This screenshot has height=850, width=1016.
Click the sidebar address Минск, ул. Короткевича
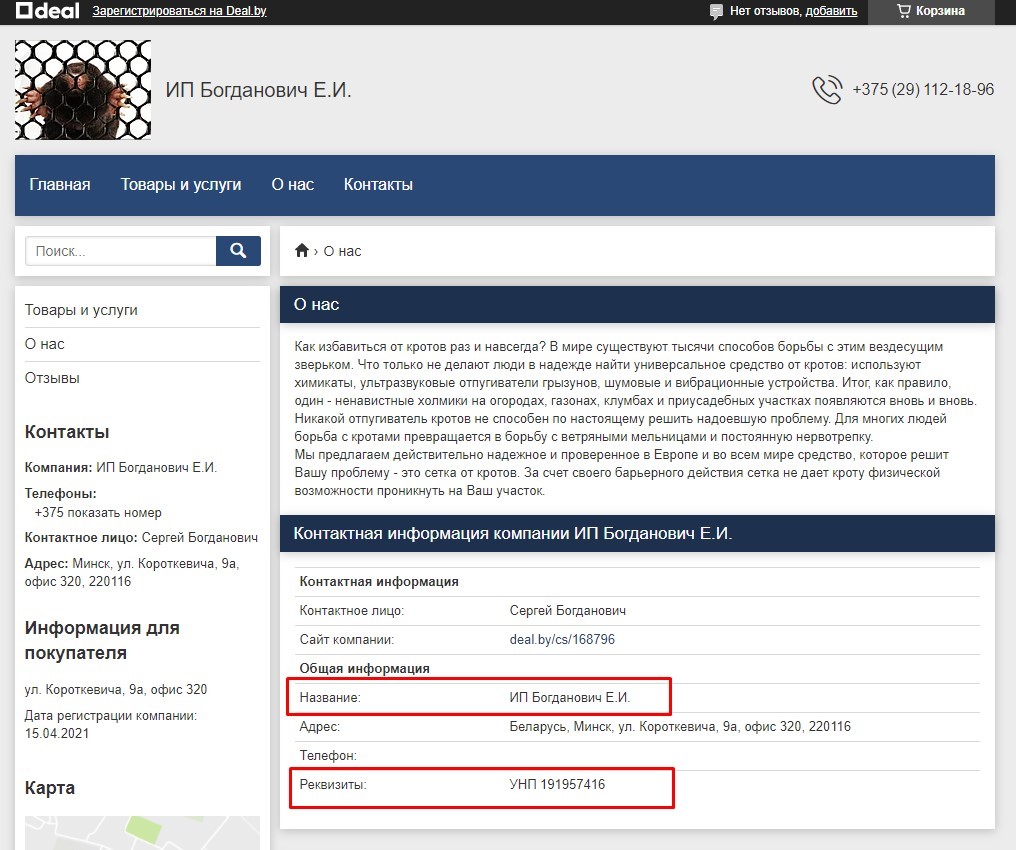click(x=132, y=573)
